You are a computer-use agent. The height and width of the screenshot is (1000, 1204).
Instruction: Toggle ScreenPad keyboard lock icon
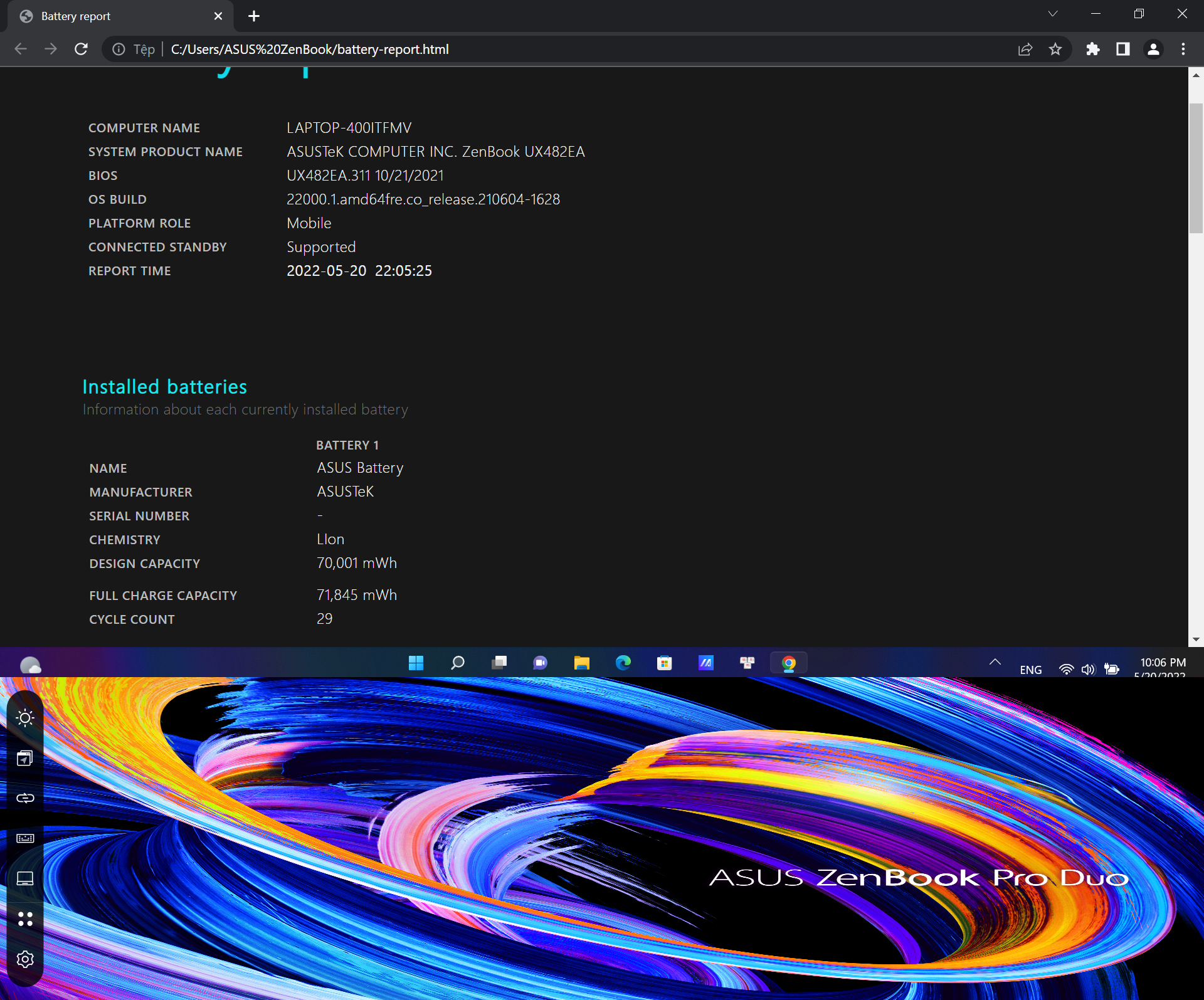(x=25, y=838)
